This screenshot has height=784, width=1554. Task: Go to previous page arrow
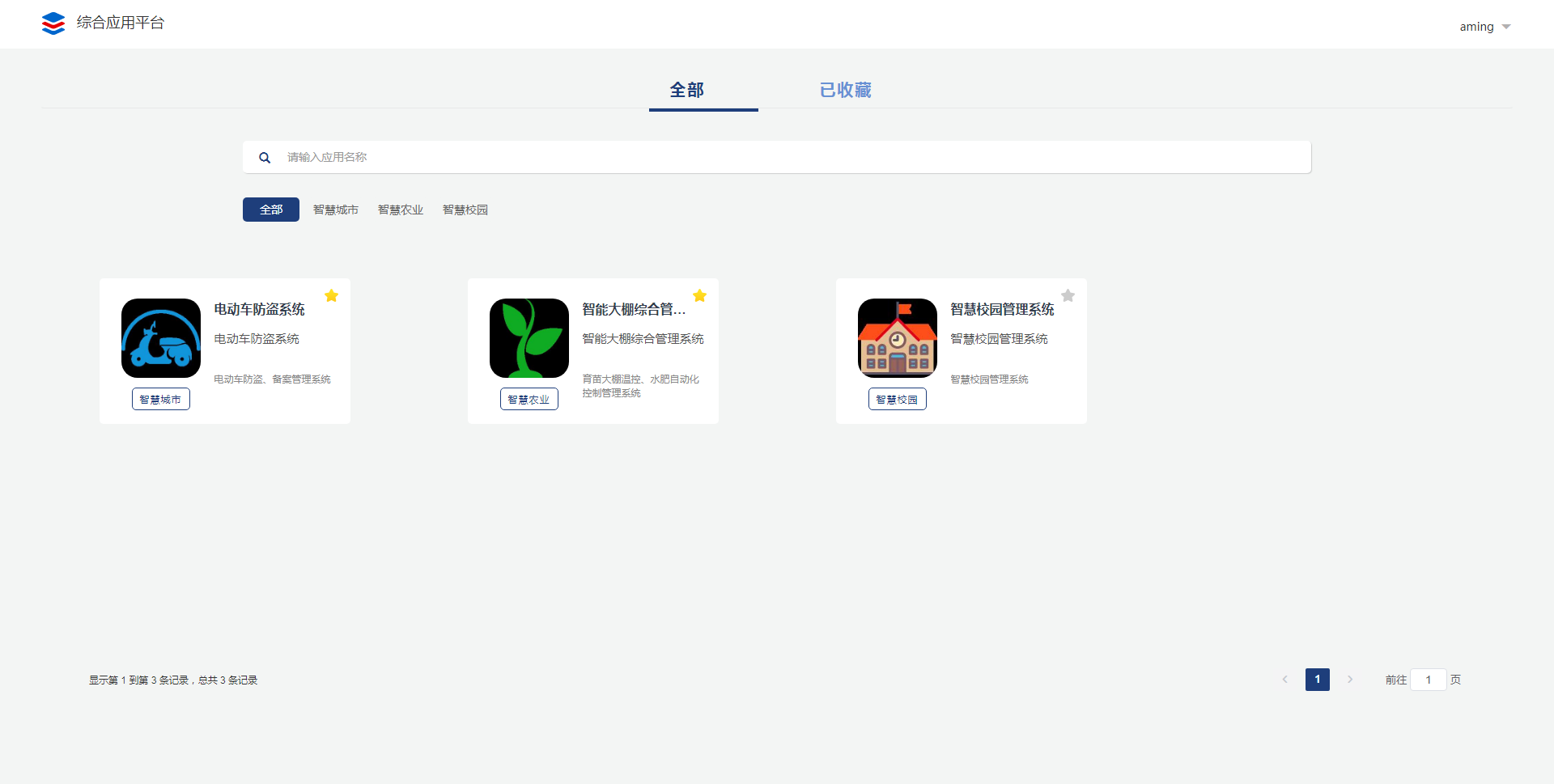pos(1285,680)
